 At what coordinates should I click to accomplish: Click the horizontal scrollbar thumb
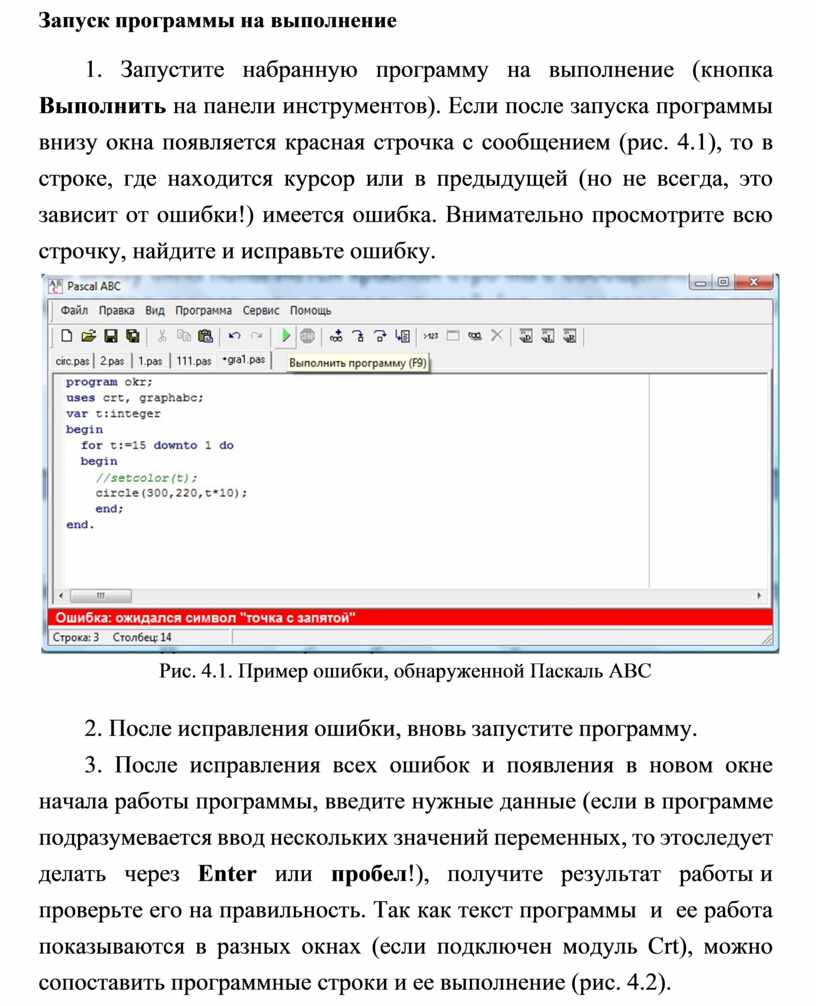(x=101, y=596)
